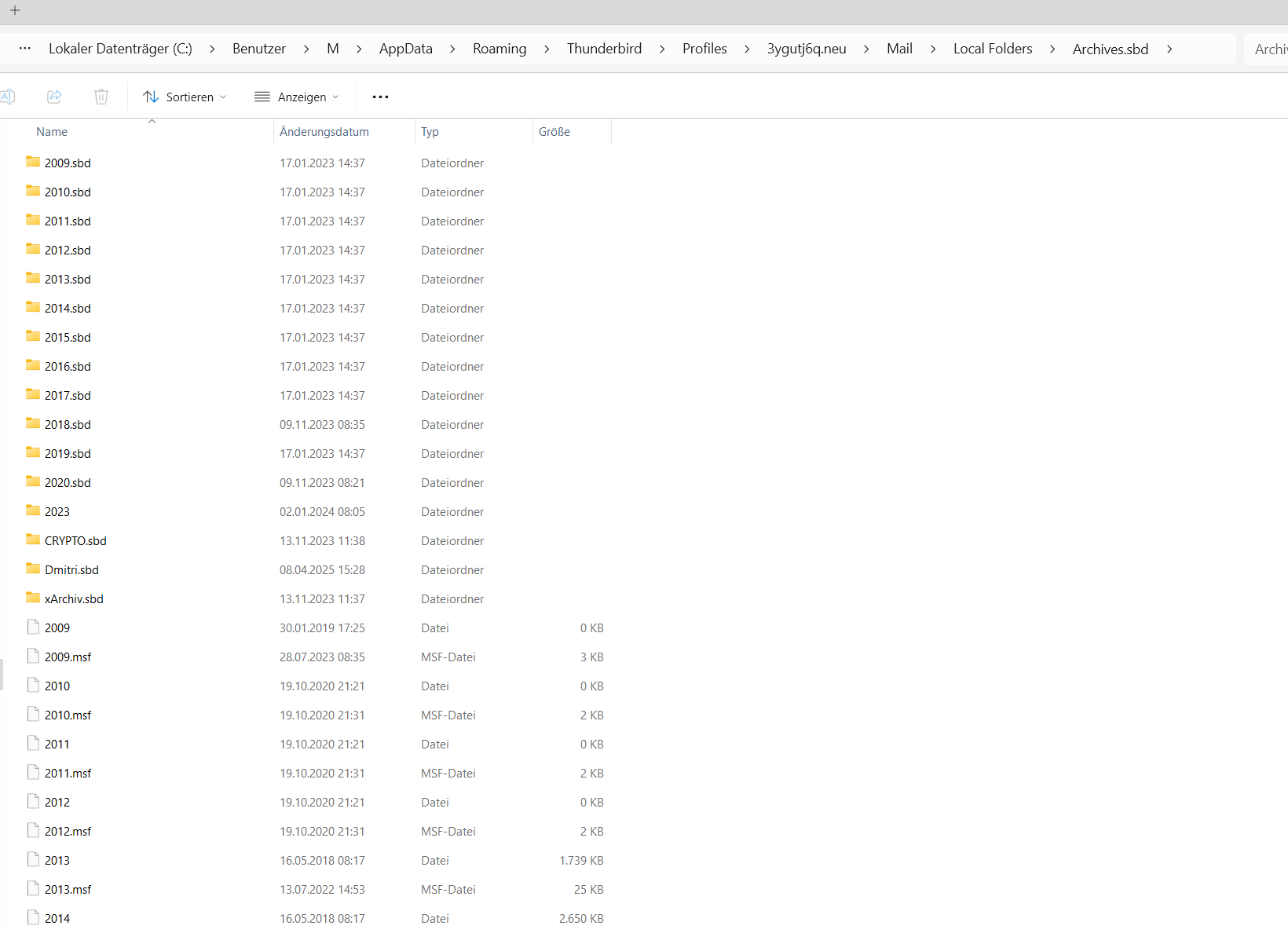Click the 1.739 KB size of file 2013
Image resolution: width=1288 pixels, height=933 pixels.
[x=581, y=861]
